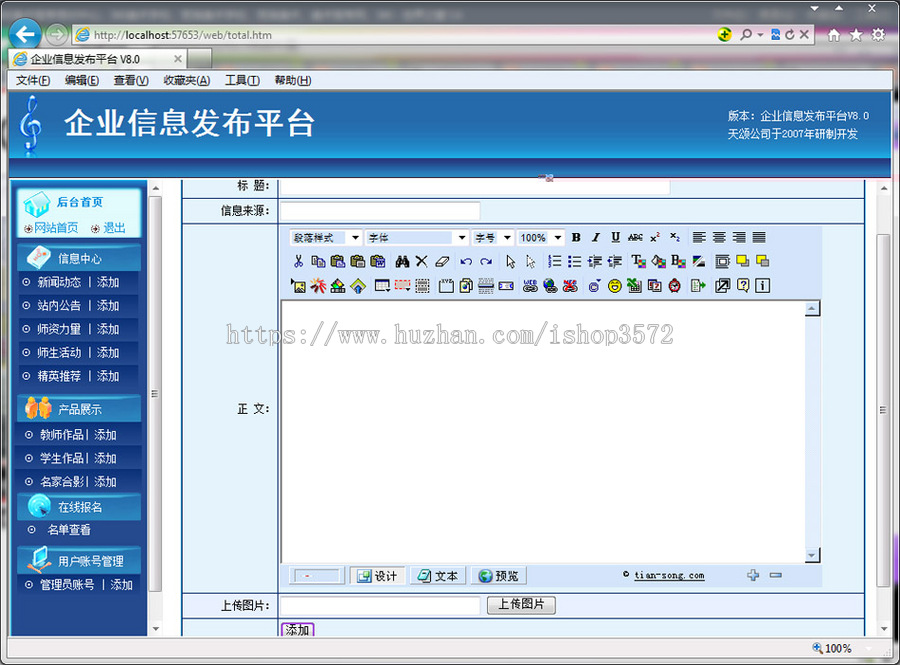The width and height of the screenshot is (900, 665).
Task: Clear formatting with eraser icon
Action: tap(441, 262)
